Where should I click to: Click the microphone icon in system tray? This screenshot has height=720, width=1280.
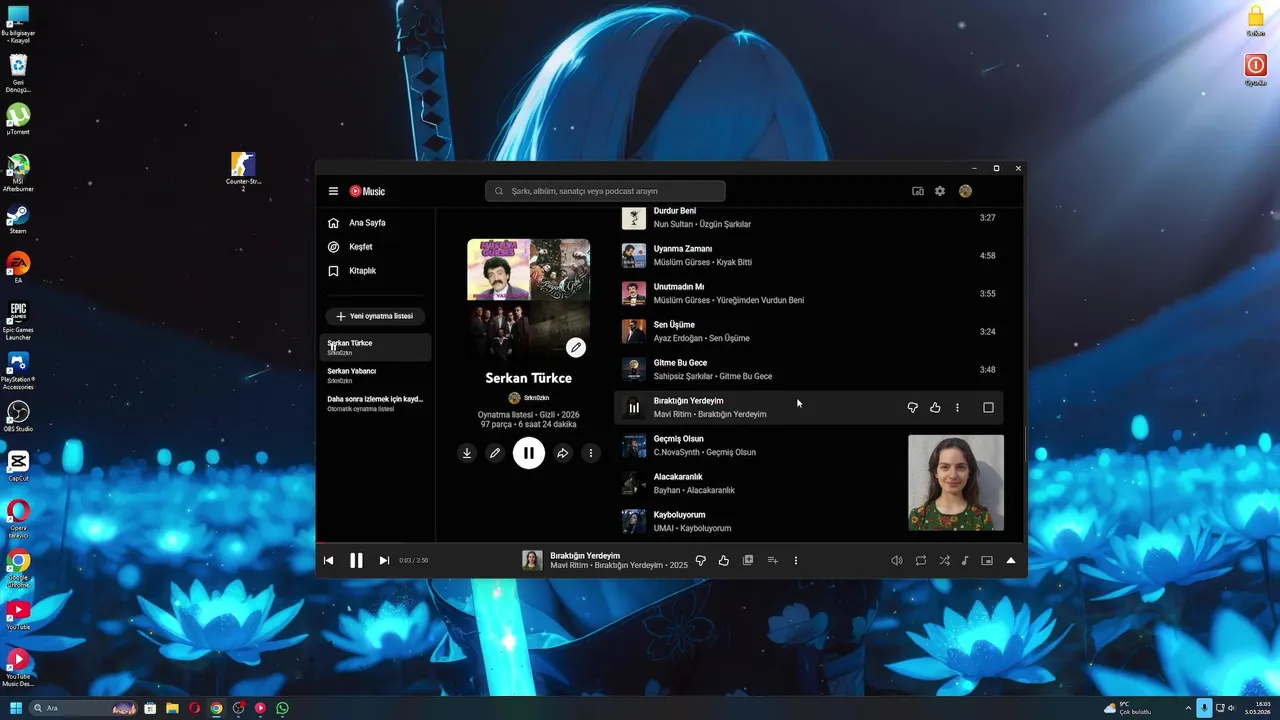point(1204,708)
